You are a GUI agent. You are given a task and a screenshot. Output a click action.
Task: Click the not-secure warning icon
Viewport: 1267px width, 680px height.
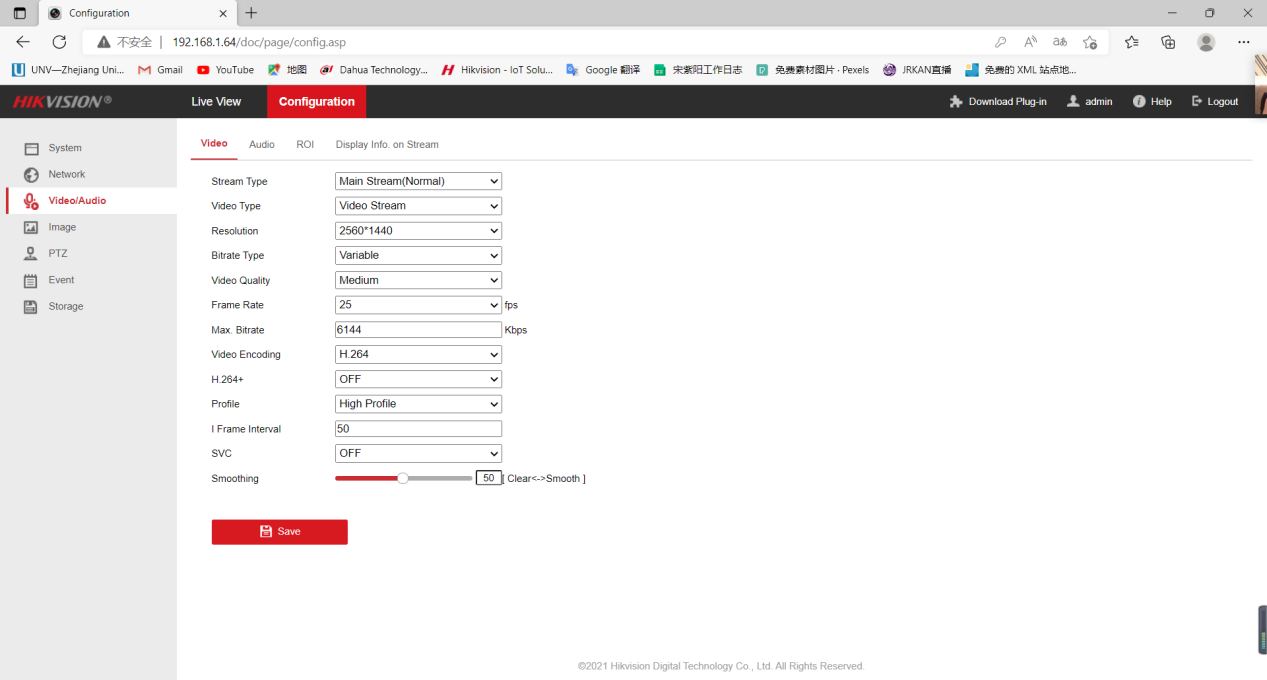point(104,42)
